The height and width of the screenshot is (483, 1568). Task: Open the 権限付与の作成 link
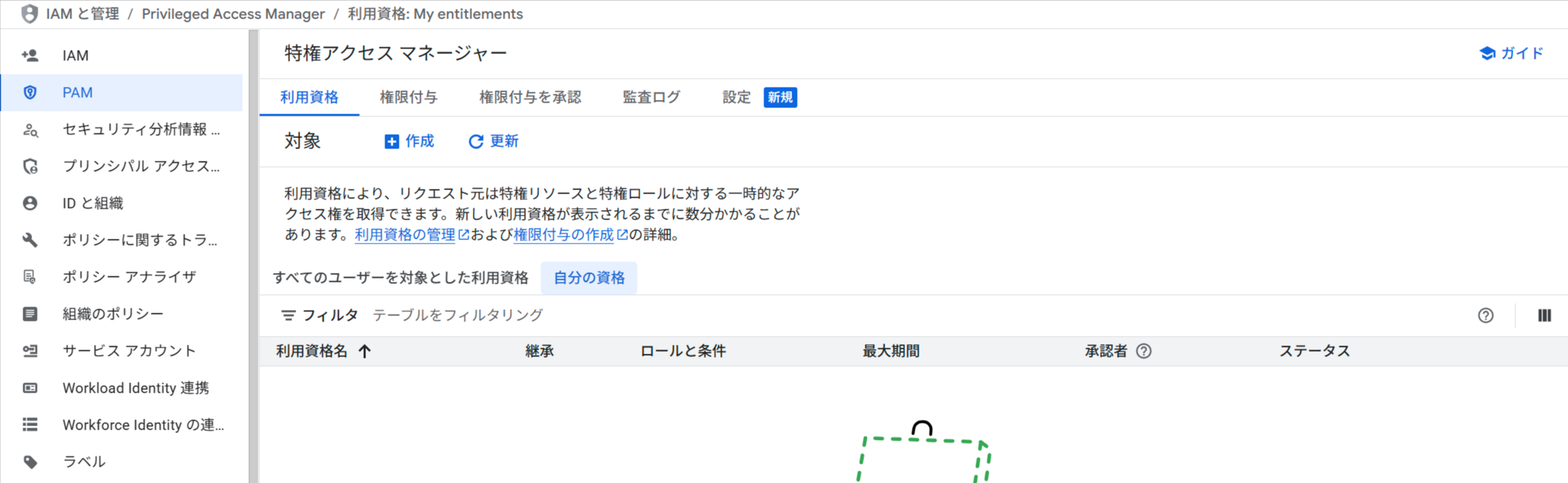click(x=570, y=235)
